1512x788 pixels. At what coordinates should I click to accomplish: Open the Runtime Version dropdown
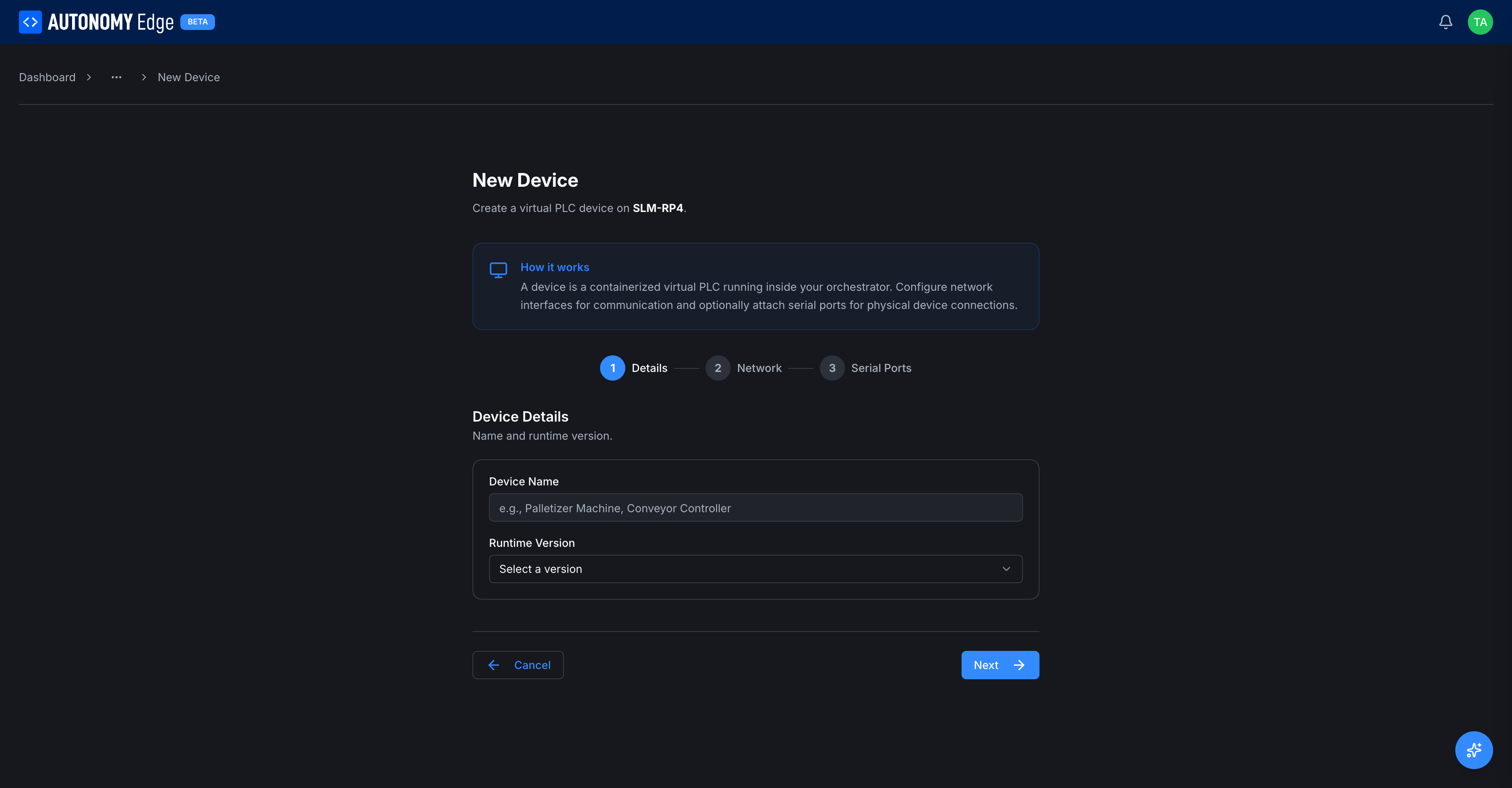click(756, 569)
